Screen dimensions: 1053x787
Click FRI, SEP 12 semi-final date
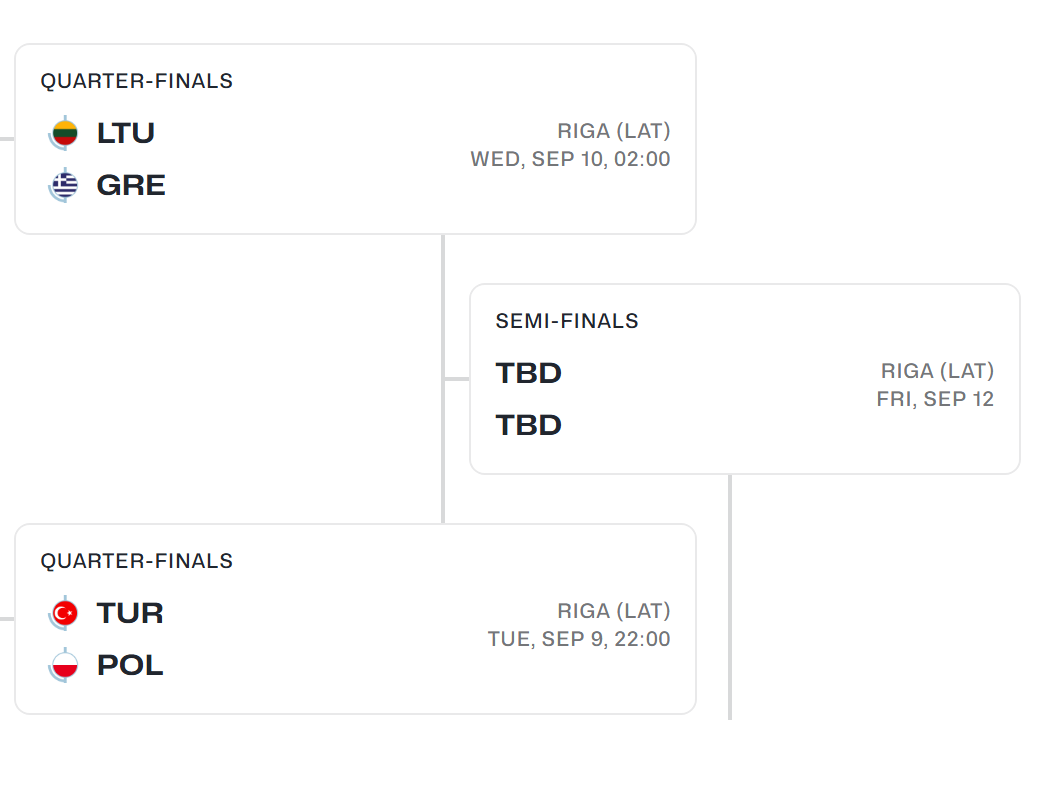point(935,399)
